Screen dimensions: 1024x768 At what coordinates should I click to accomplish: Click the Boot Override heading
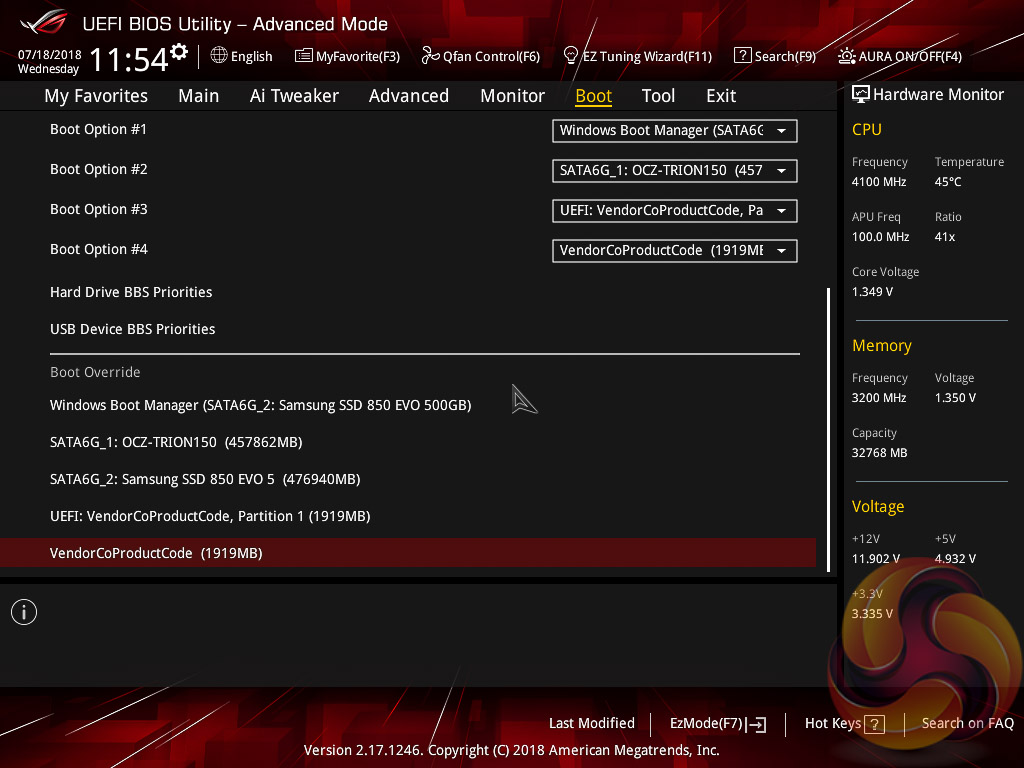(95, 372)
